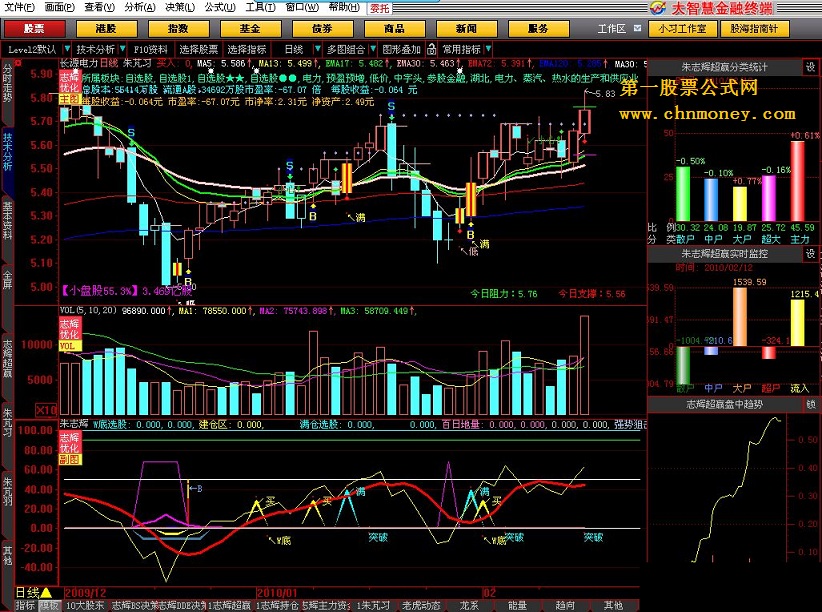Click the 副图 yellow label on indicator chart
The height and width of the screenshot is (612, 822).
(x=69, y=459)
